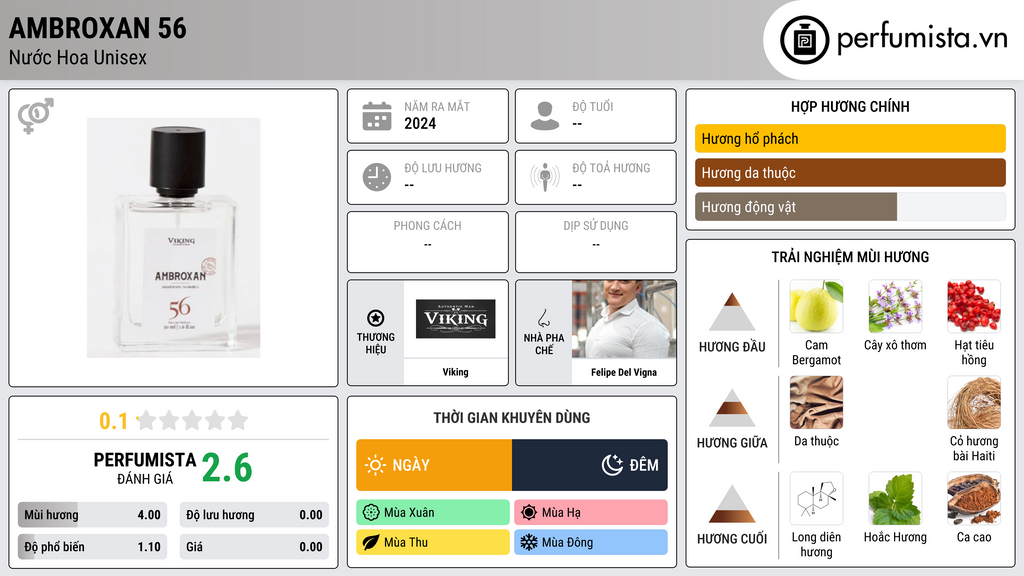This screenshot has width=1024, height=576.
Task: Click the 0.1 user rating value
Action: [113, 421]
